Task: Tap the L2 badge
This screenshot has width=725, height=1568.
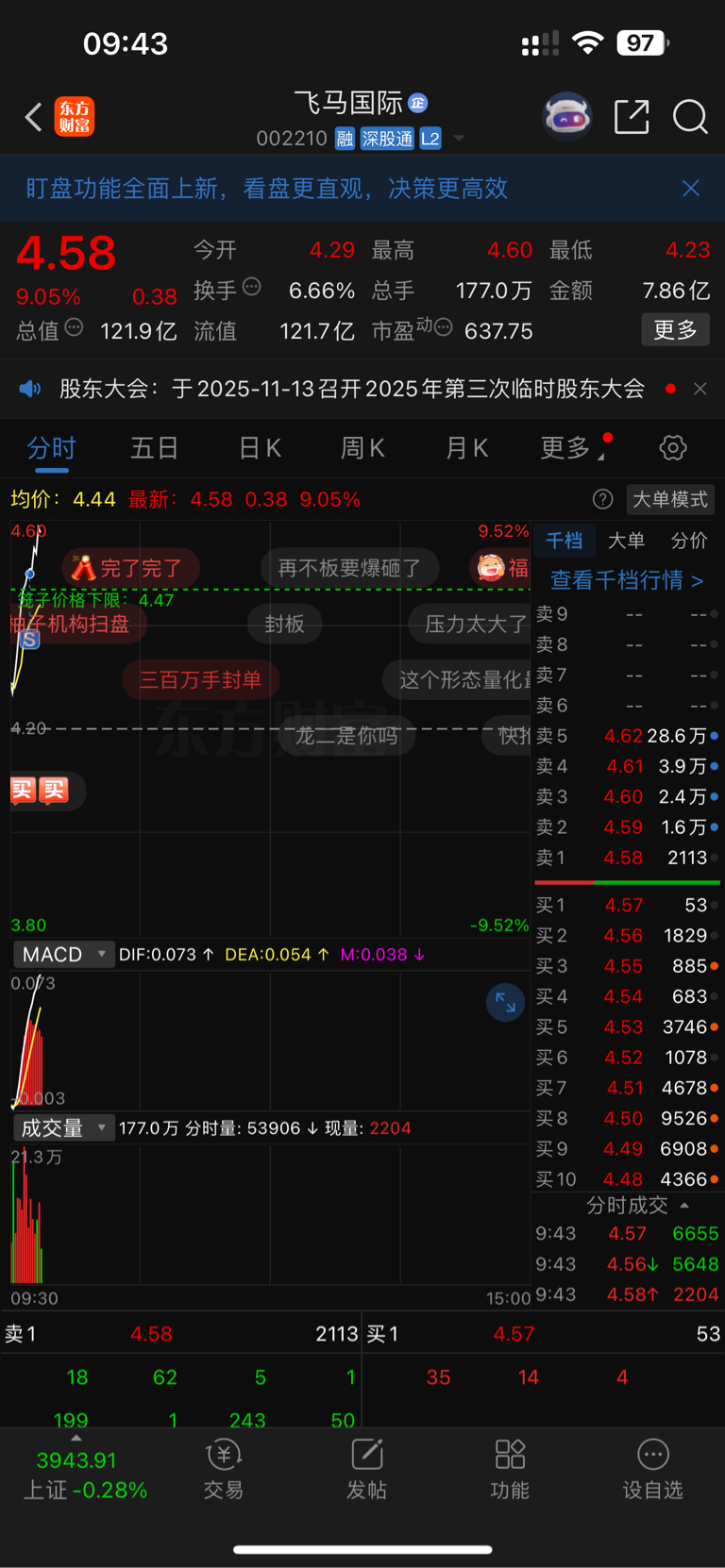Action: pos(430,139)
